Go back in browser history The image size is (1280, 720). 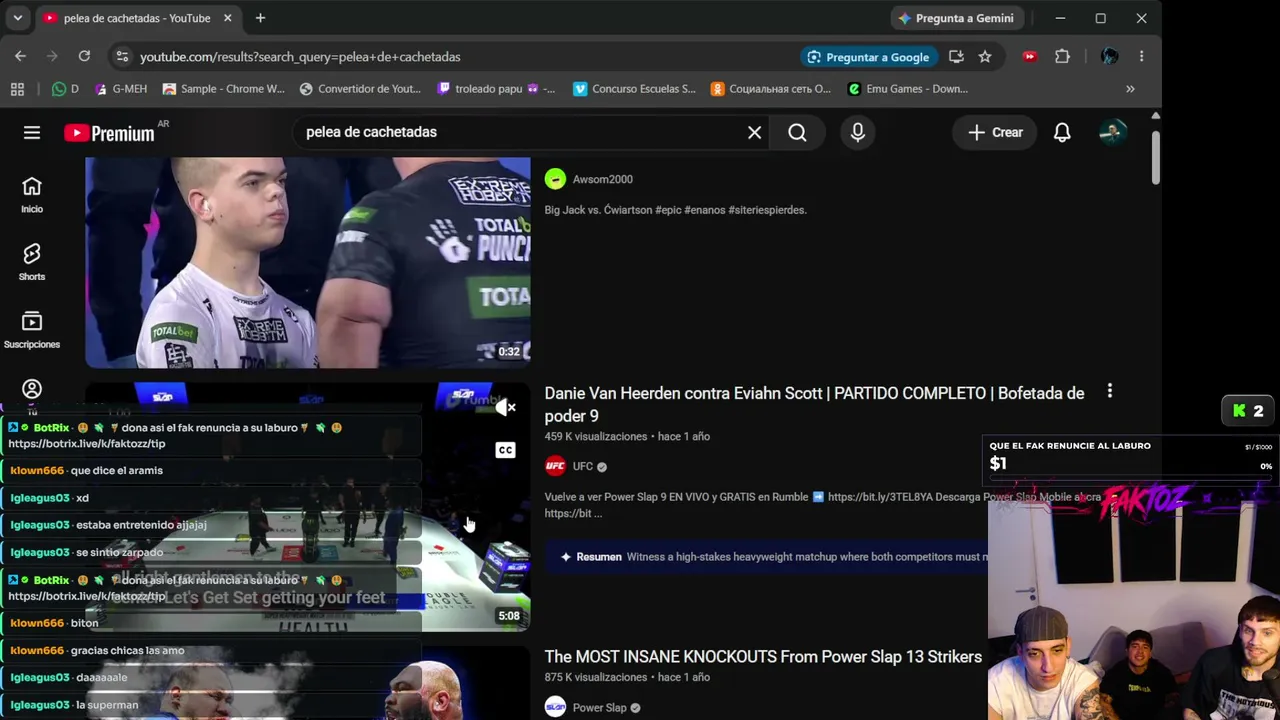(x=20, y=57)
